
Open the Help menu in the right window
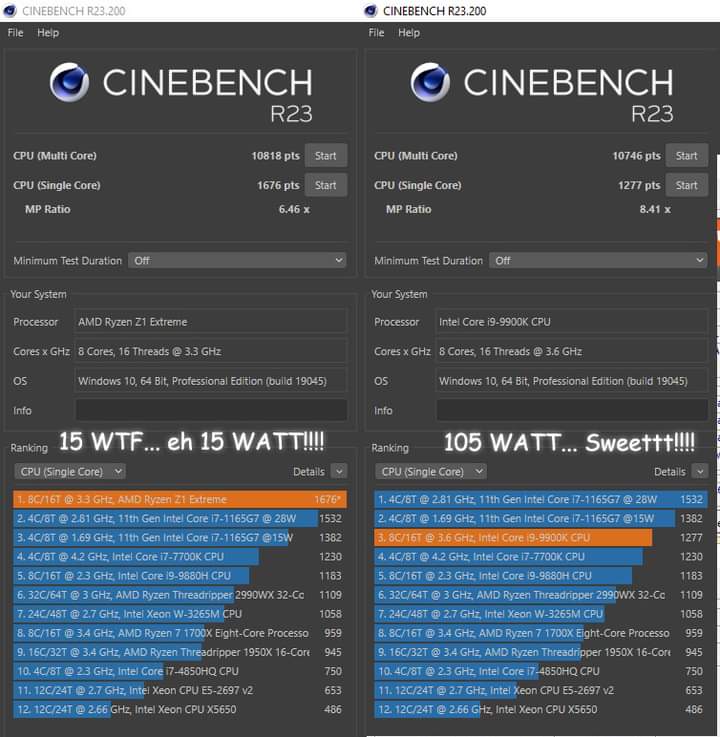click(x=409, y=33)
